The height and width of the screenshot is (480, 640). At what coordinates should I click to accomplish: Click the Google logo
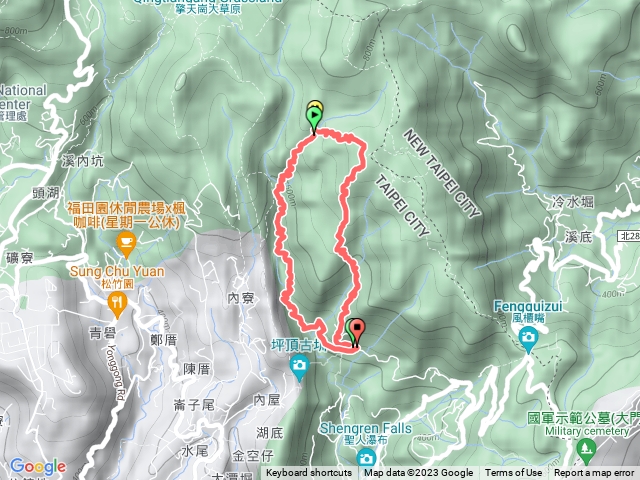click(x=38, y=466)
